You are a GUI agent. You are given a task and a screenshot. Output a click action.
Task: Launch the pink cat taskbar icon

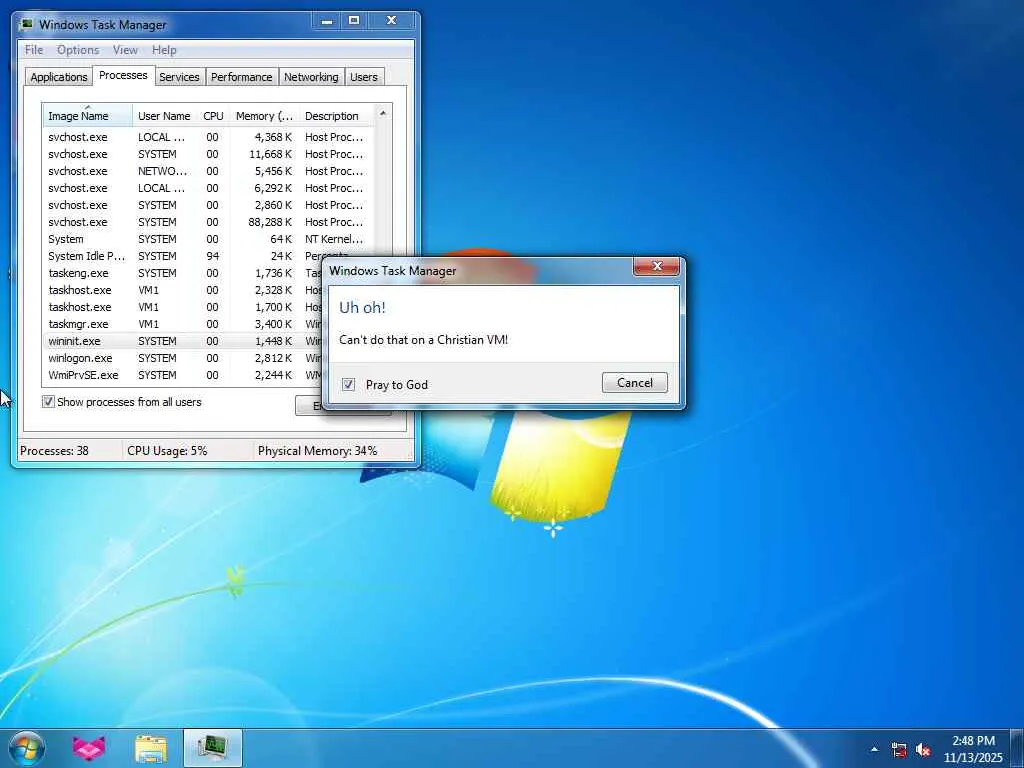pos(88,748)
